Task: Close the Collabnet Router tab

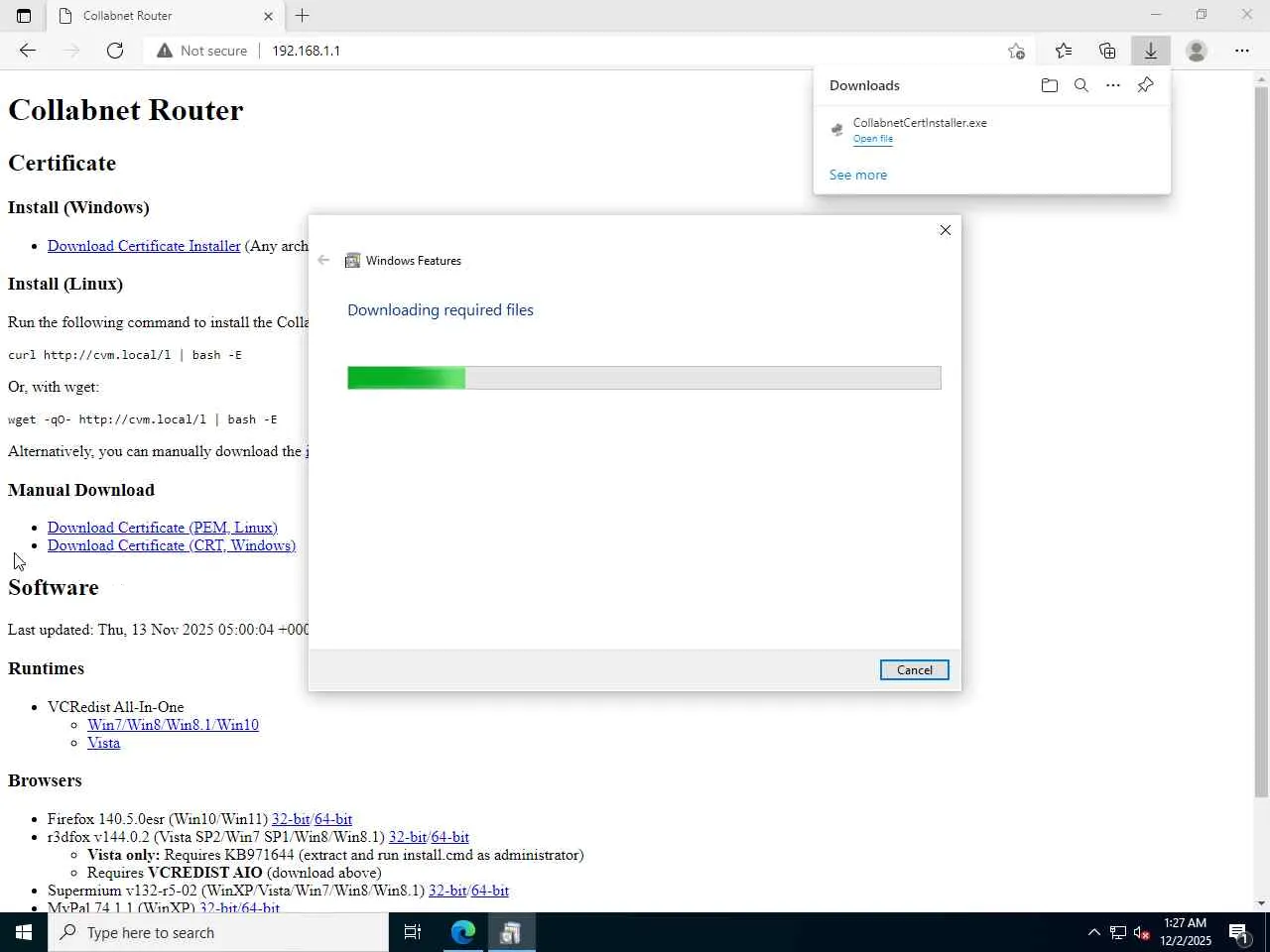Action: (268, 16)
